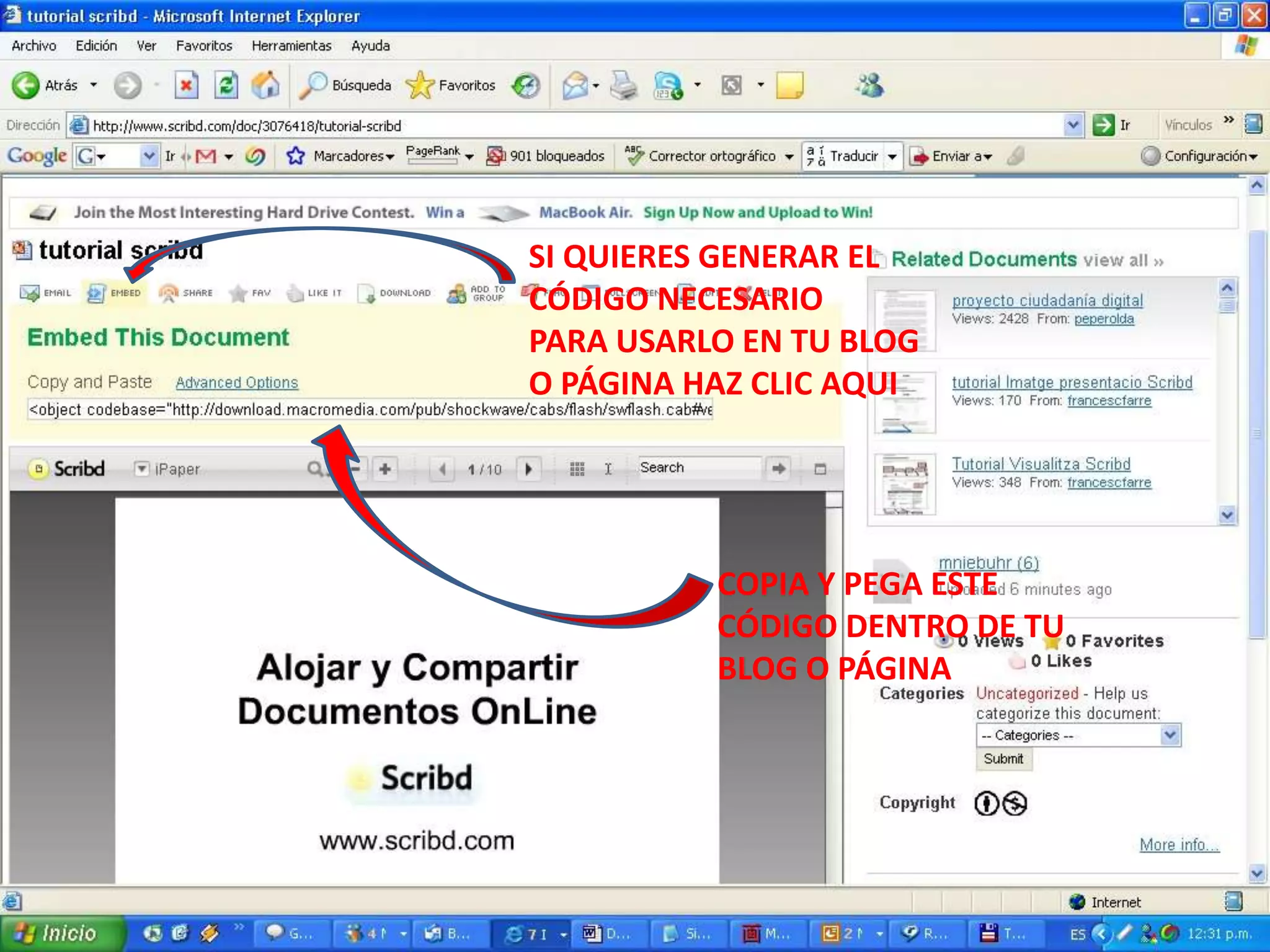This screenshot has width=1270, height=952.
Task: Click the address bar URL
Action: pos(247,126)
